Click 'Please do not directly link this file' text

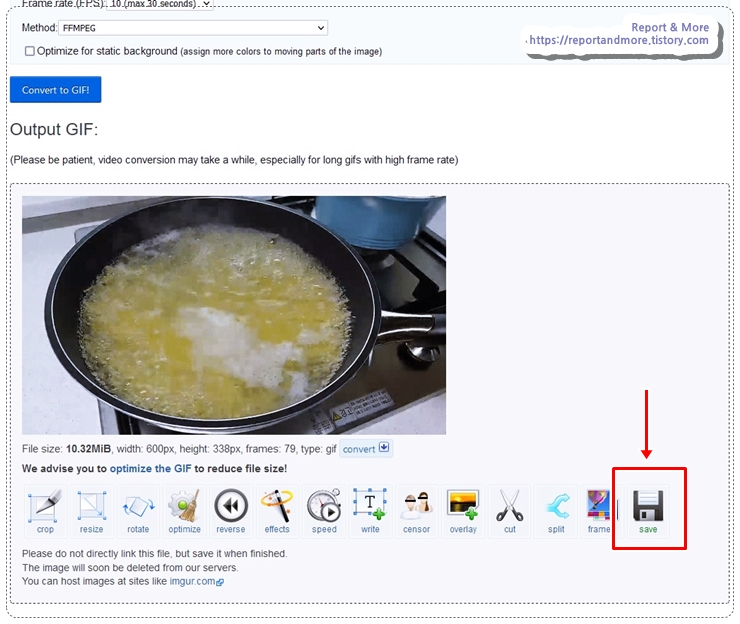pos(154,554)
